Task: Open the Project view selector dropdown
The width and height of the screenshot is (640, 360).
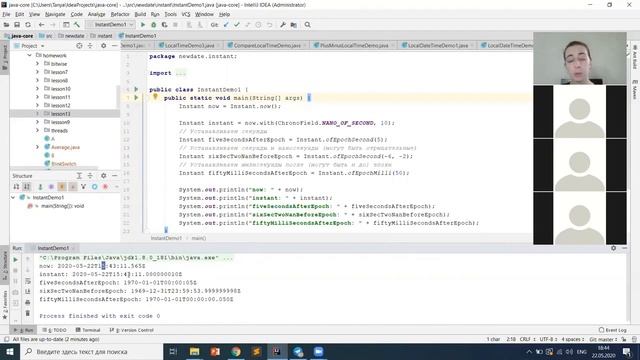Action: coord(29,46)
